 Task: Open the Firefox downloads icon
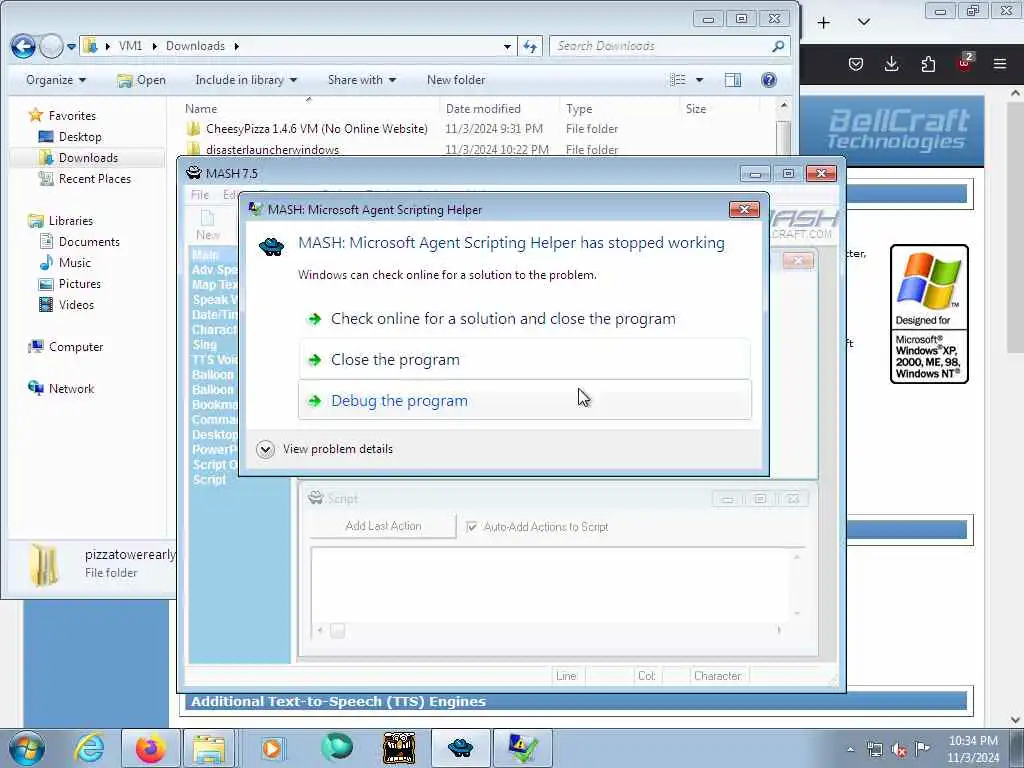891,64
